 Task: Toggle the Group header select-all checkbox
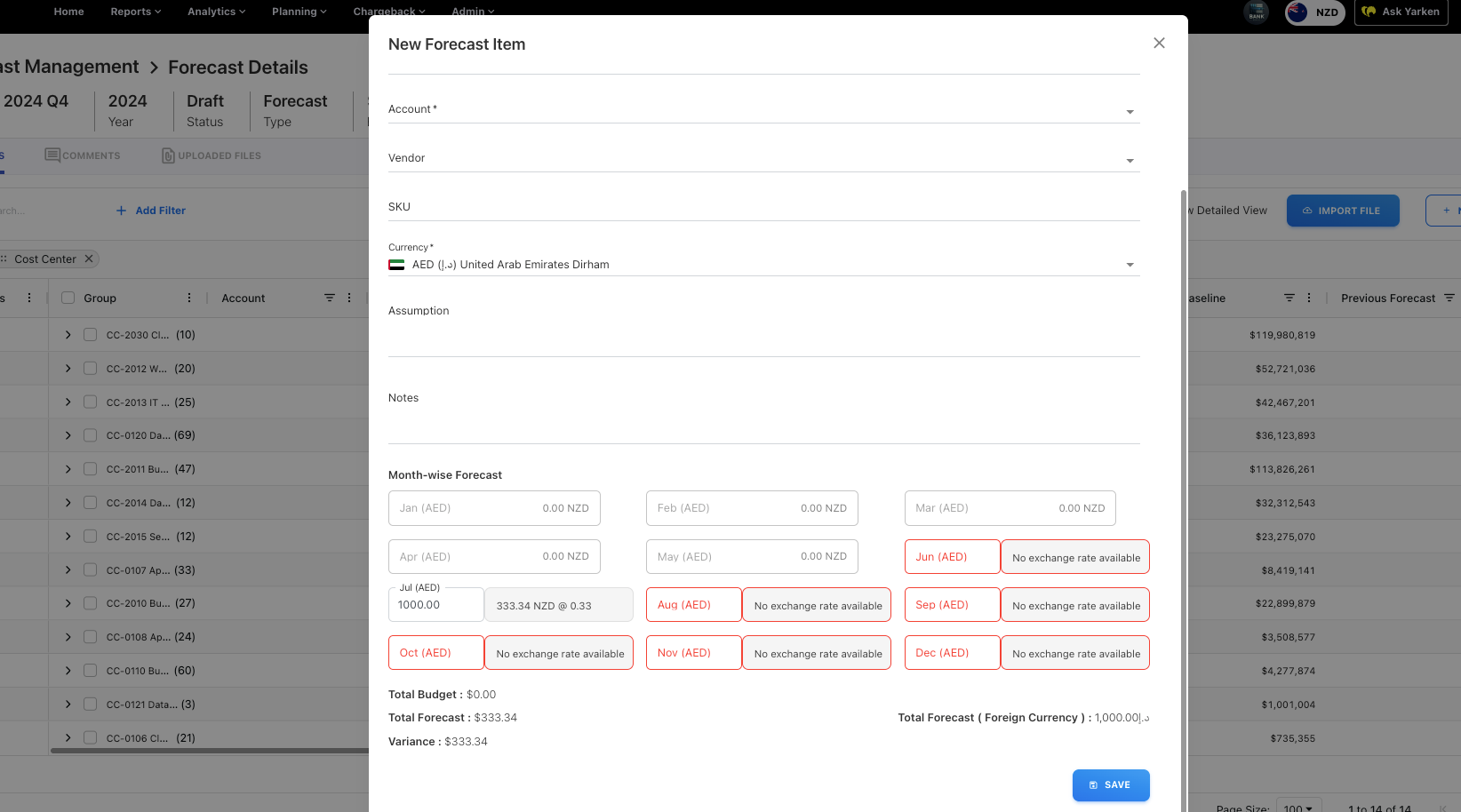(x=68, y=299)
